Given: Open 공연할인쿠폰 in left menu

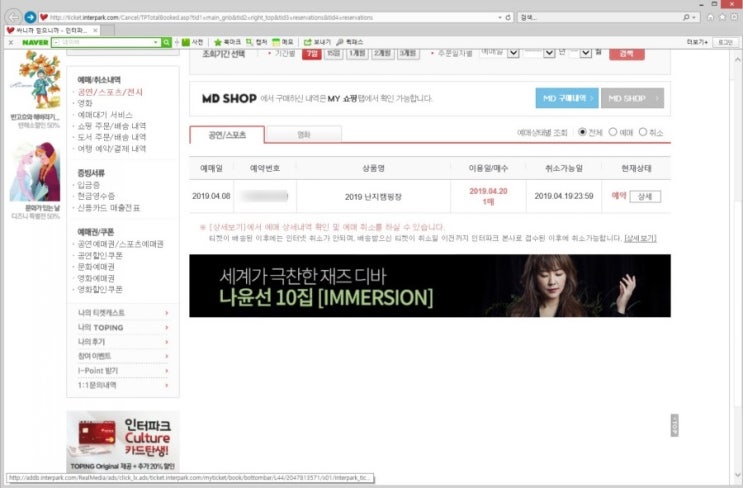Looking at the screenshot, I should pyautogui.click(x=100, y=255).
